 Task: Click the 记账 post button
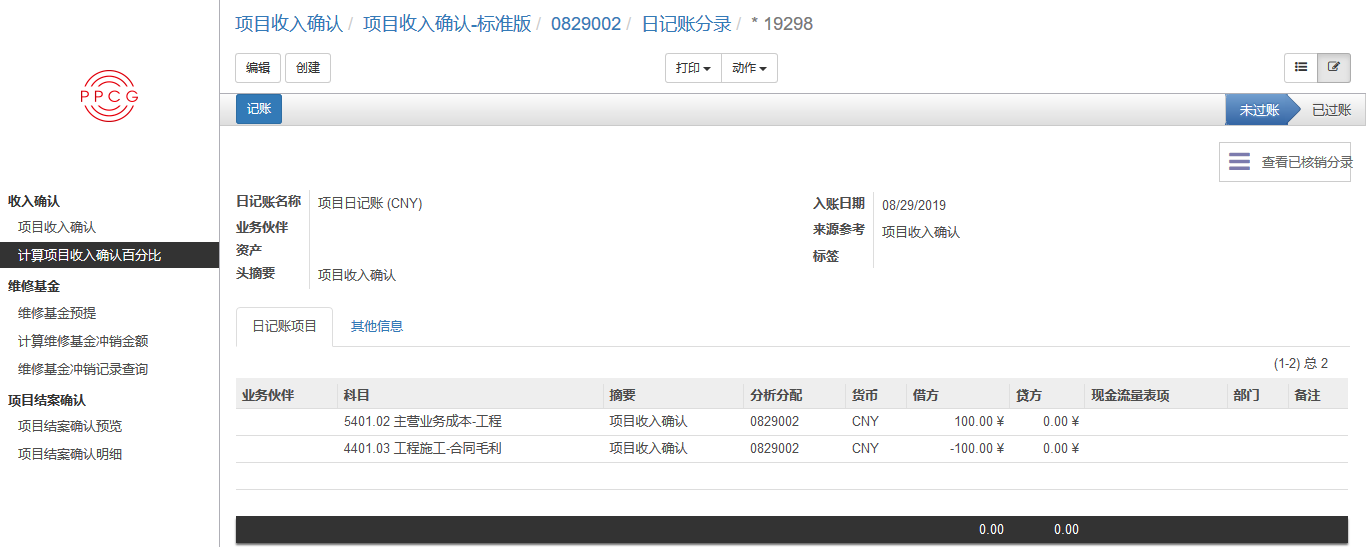[x=259, y=109]
